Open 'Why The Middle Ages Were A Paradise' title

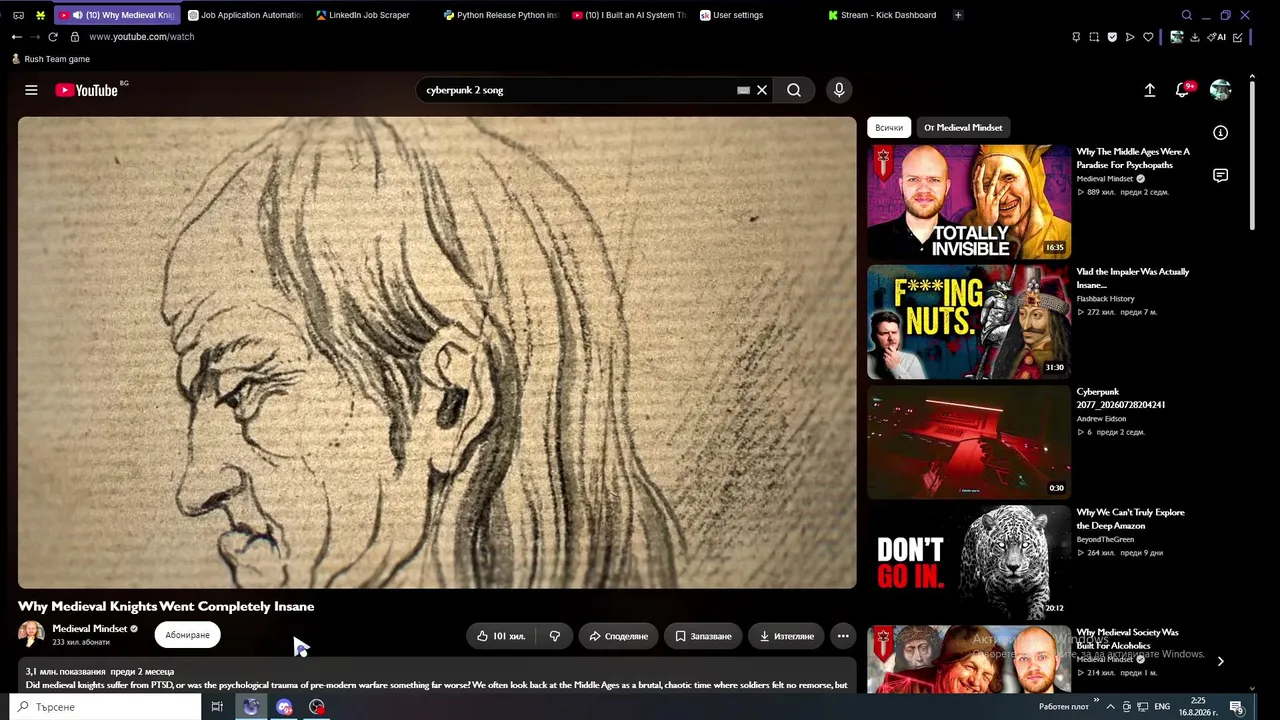[x=1133, y=158]
